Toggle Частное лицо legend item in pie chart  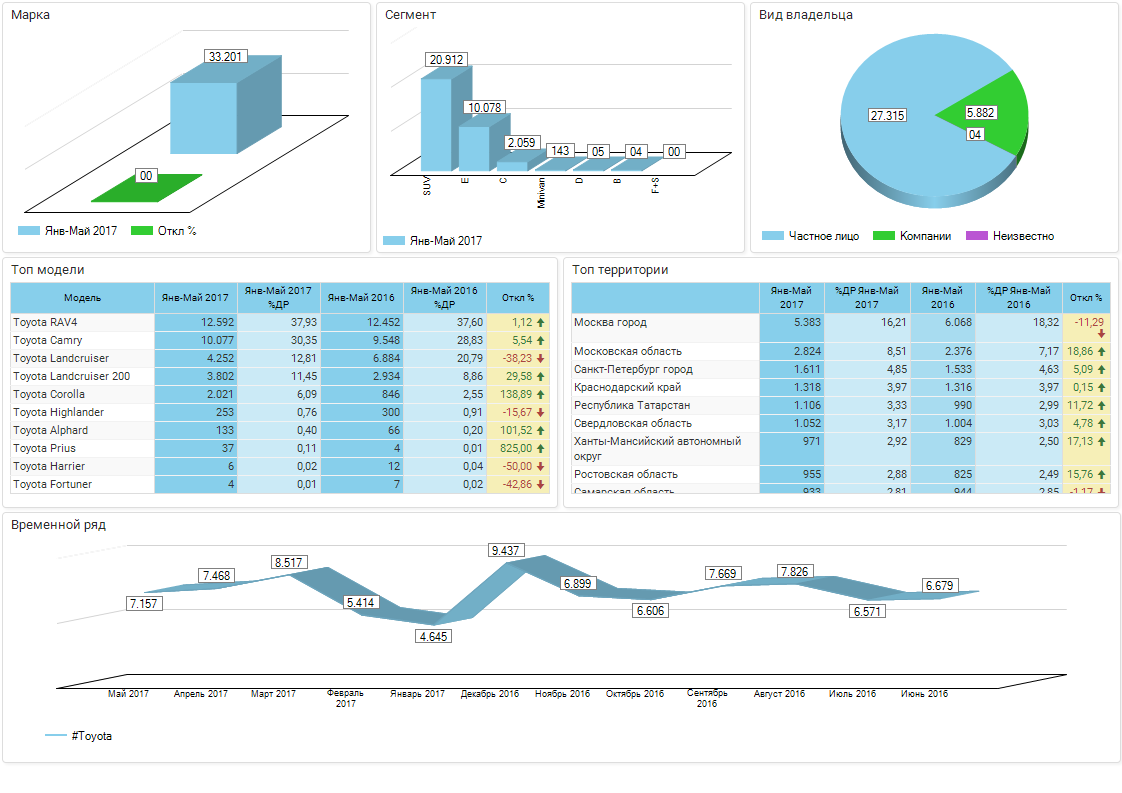click(811, 236)
